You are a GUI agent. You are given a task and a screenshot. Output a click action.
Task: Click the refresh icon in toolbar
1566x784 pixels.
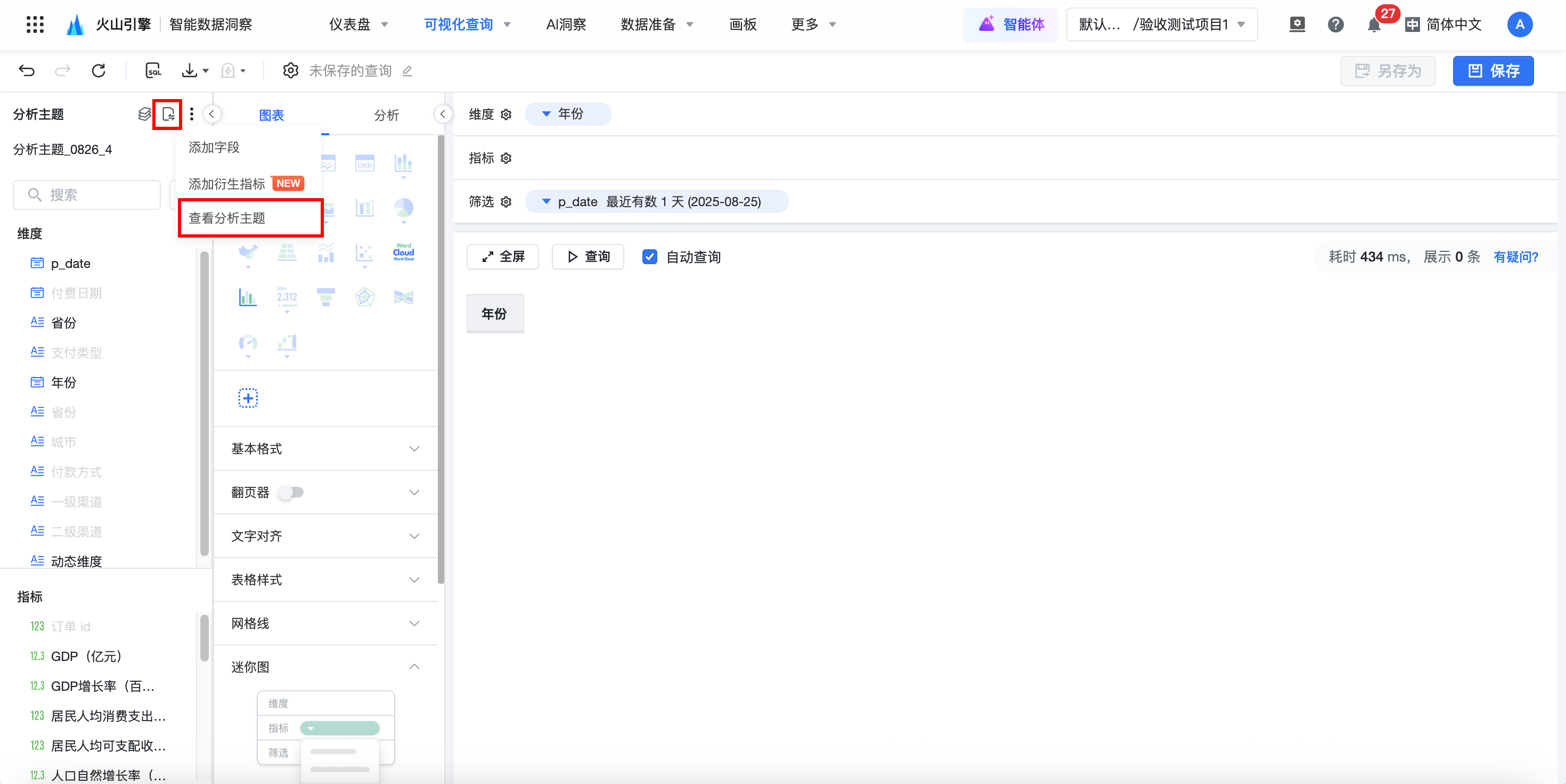click(99, 70)
